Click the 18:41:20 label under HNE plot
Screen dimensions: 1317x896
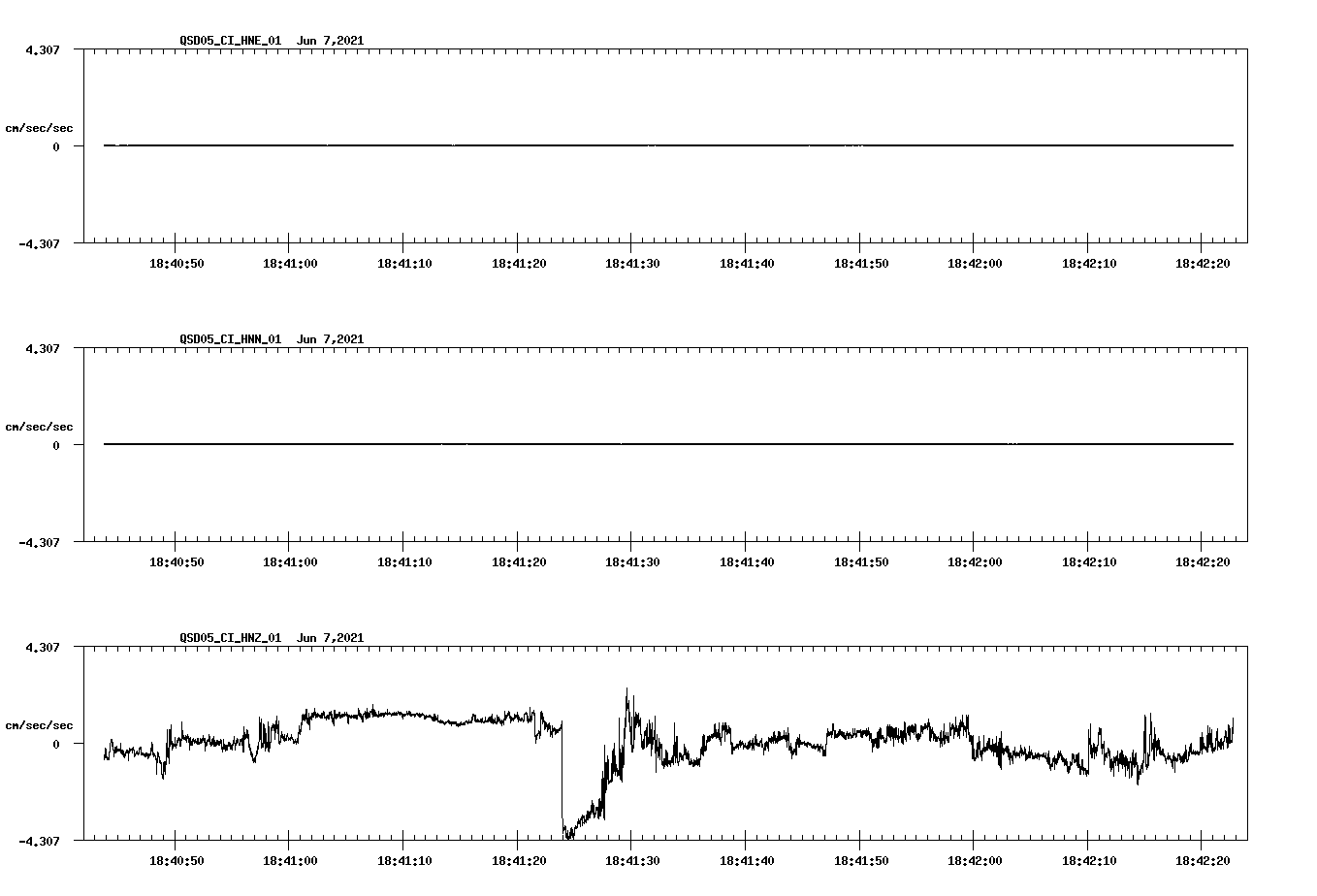[x=519, y=264]
